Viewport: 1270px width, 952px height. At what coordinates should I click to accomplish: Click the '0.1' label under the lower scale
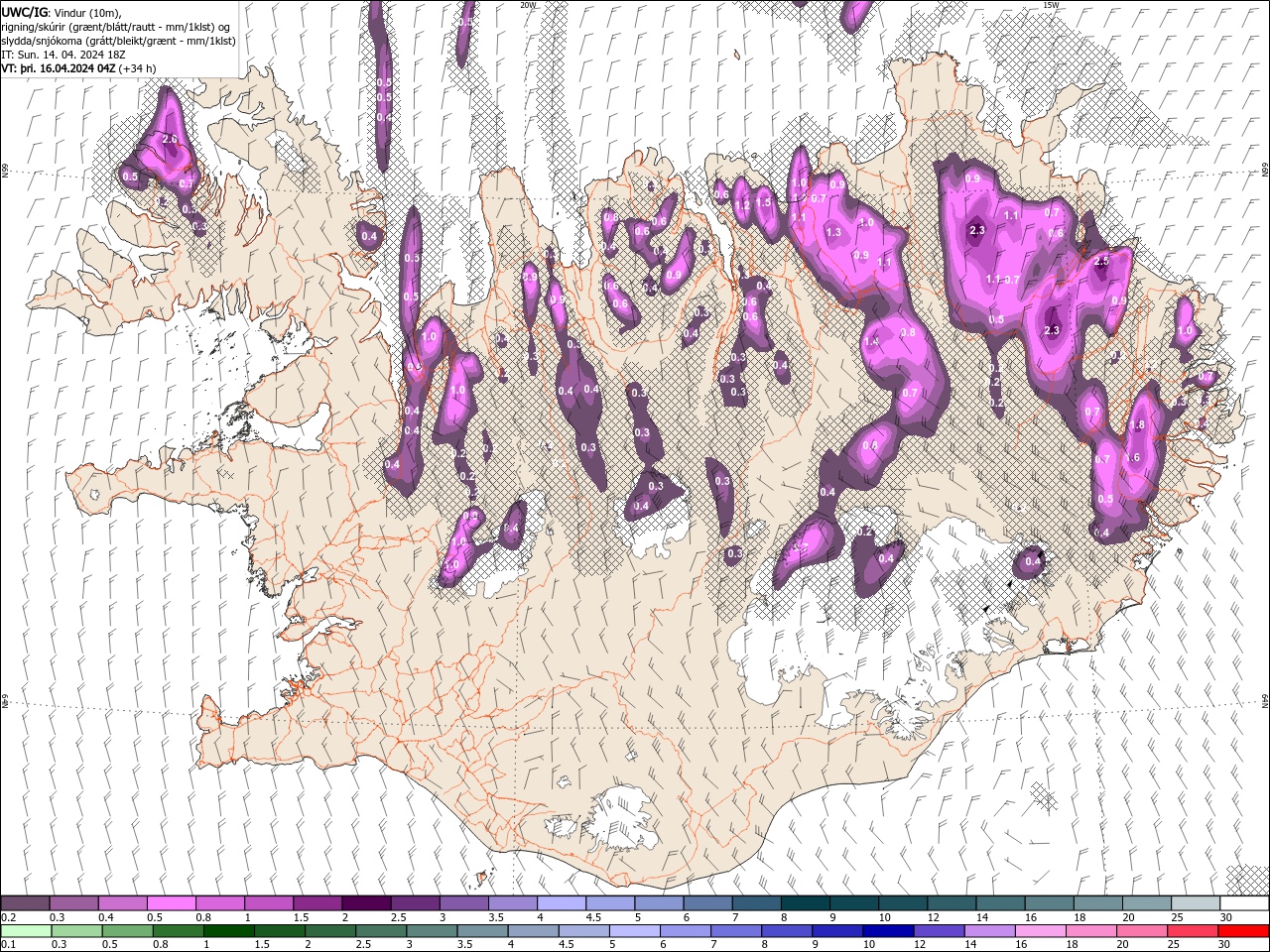[x=7, y=945]
